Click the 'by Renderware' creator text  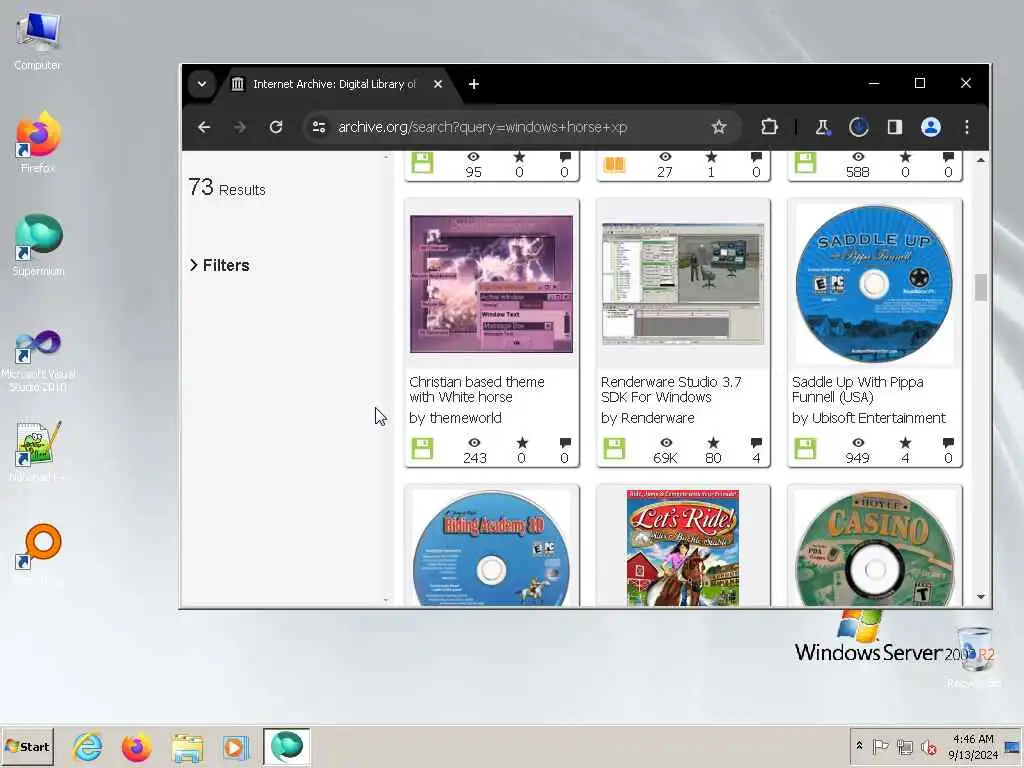[647, 418]
